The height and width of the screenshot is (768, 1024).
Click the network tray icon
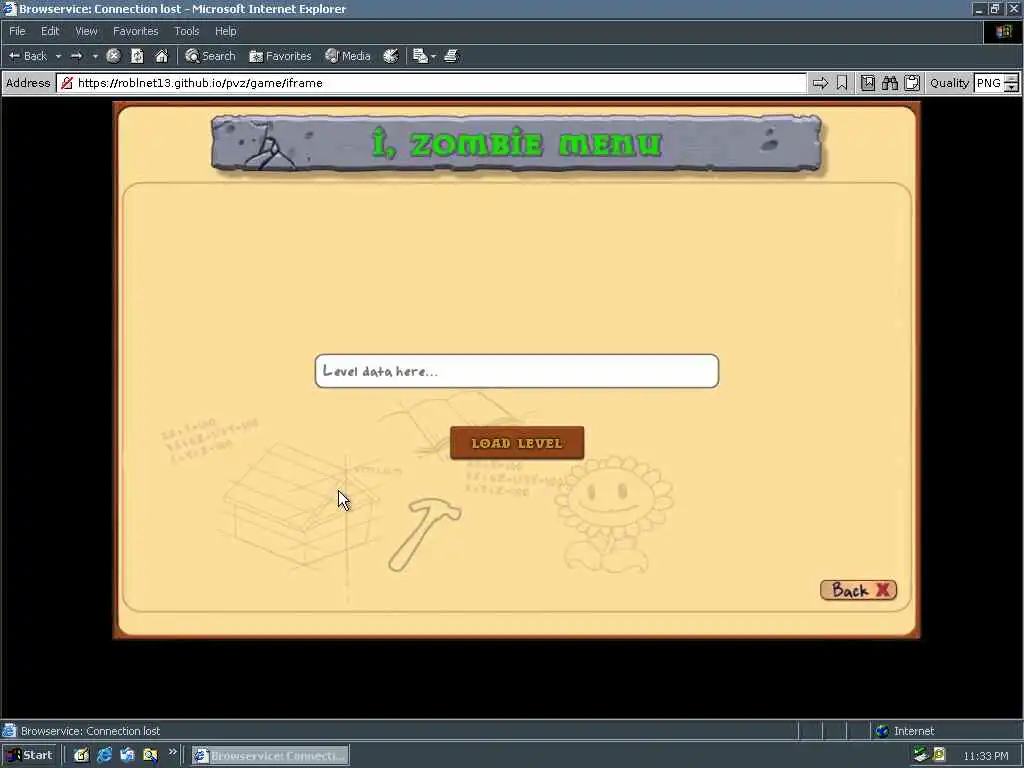point(921,755)
